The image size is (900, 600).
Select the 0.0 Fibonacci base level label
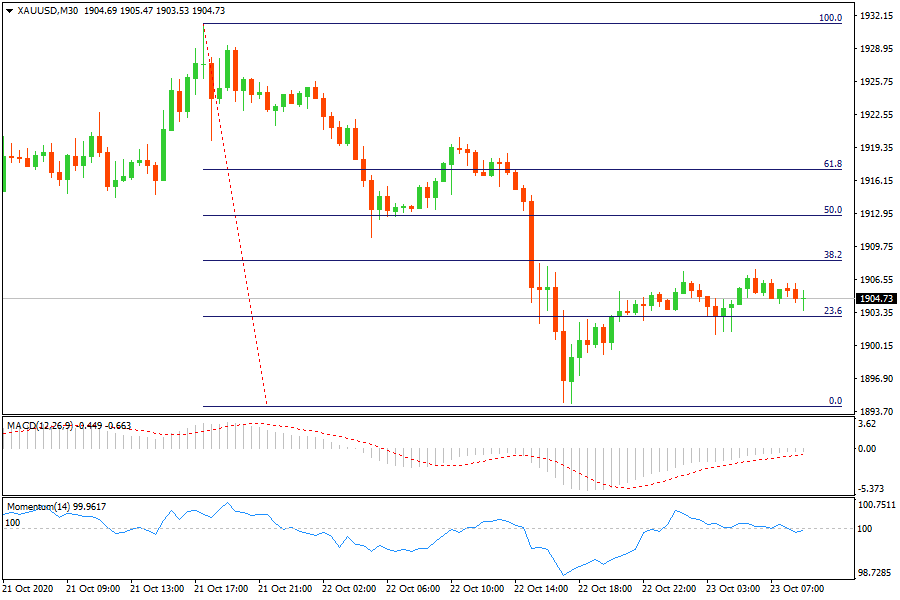click(835, 400)
